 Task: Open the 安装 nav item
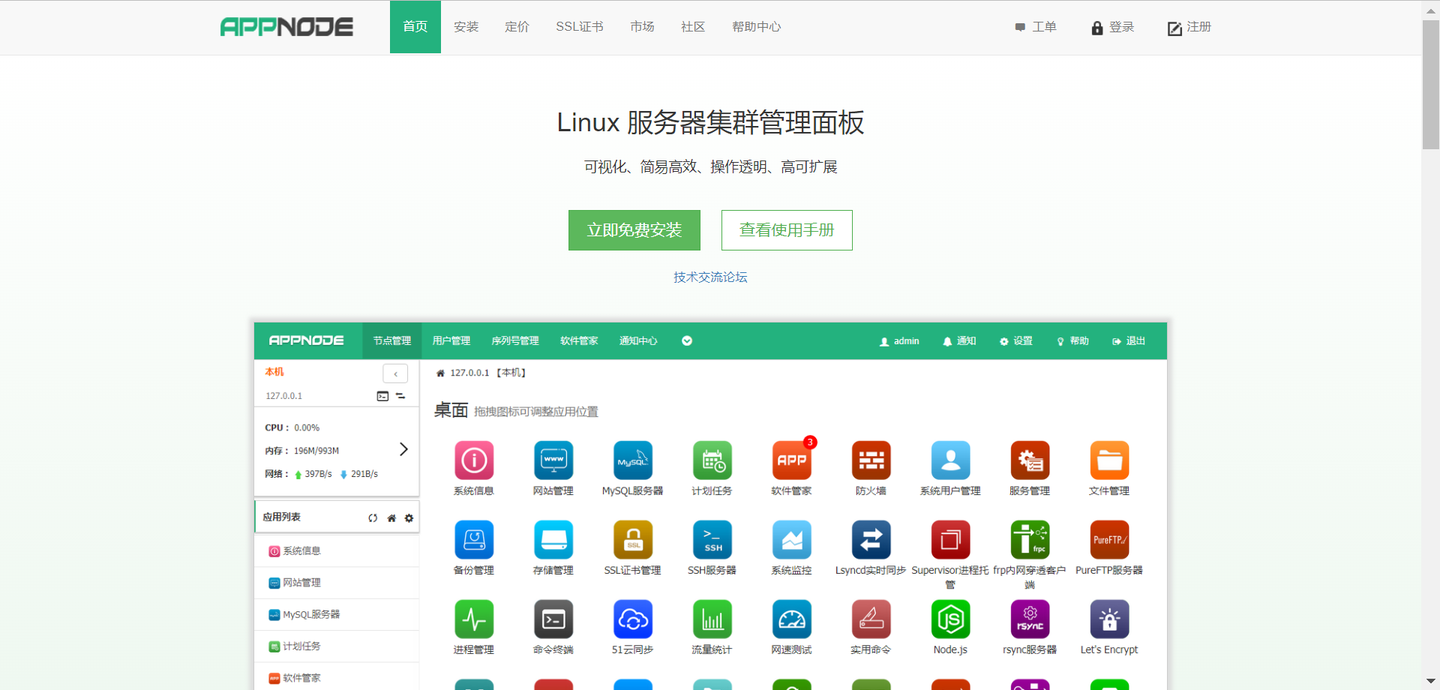466,27
